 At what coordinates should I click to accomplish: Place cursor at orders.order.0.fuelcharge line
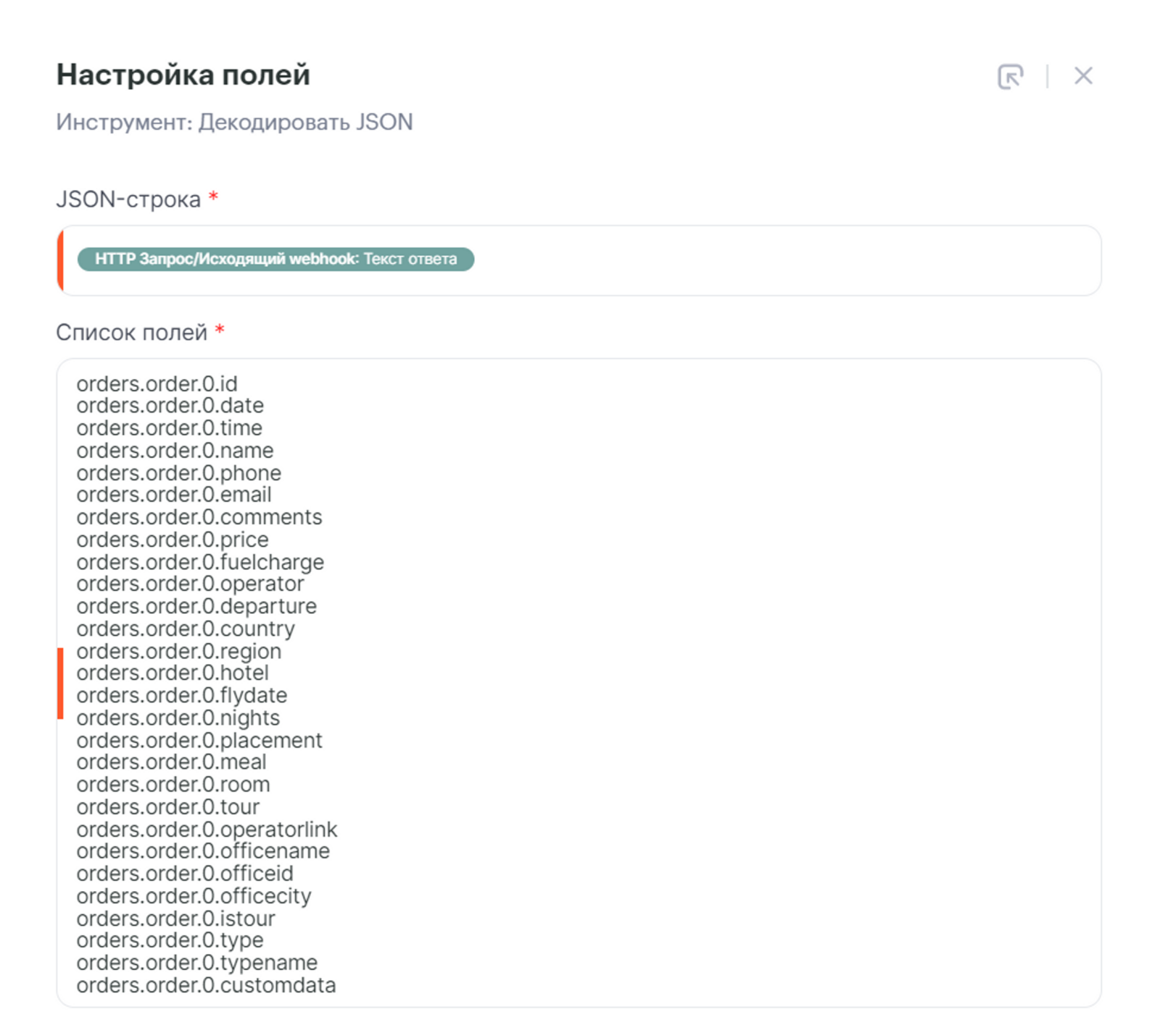tap(200, 562)
